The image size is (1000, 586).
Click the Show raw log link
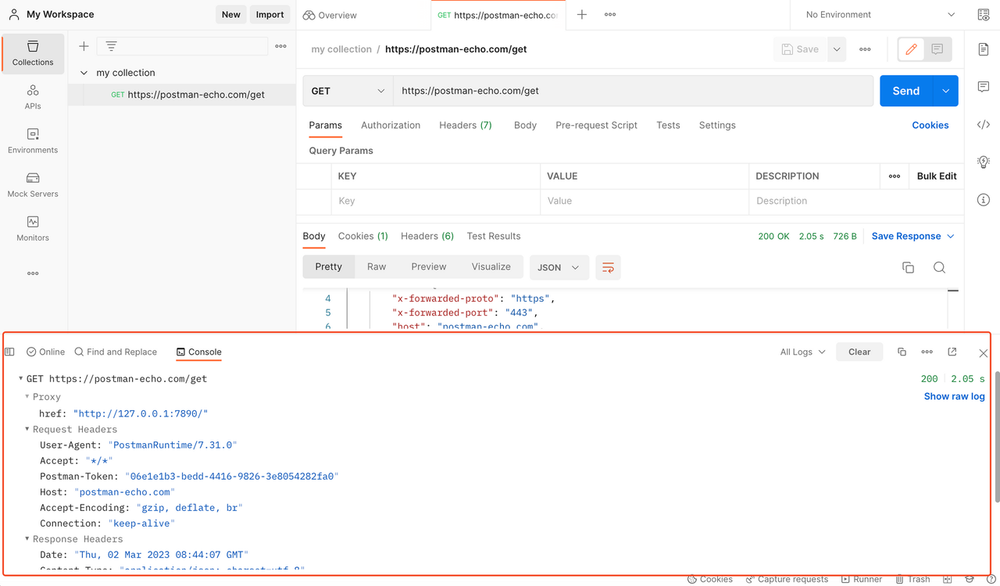click(x=954, y=397)
